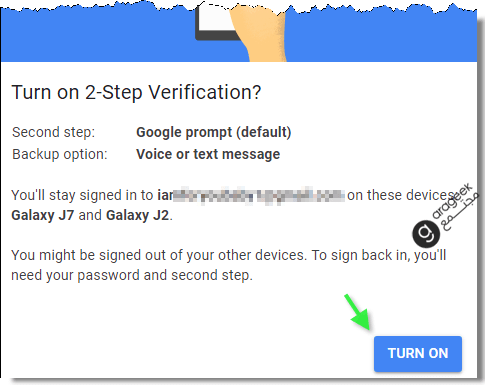Click 'Voice or text message' text

click(208, 154)
